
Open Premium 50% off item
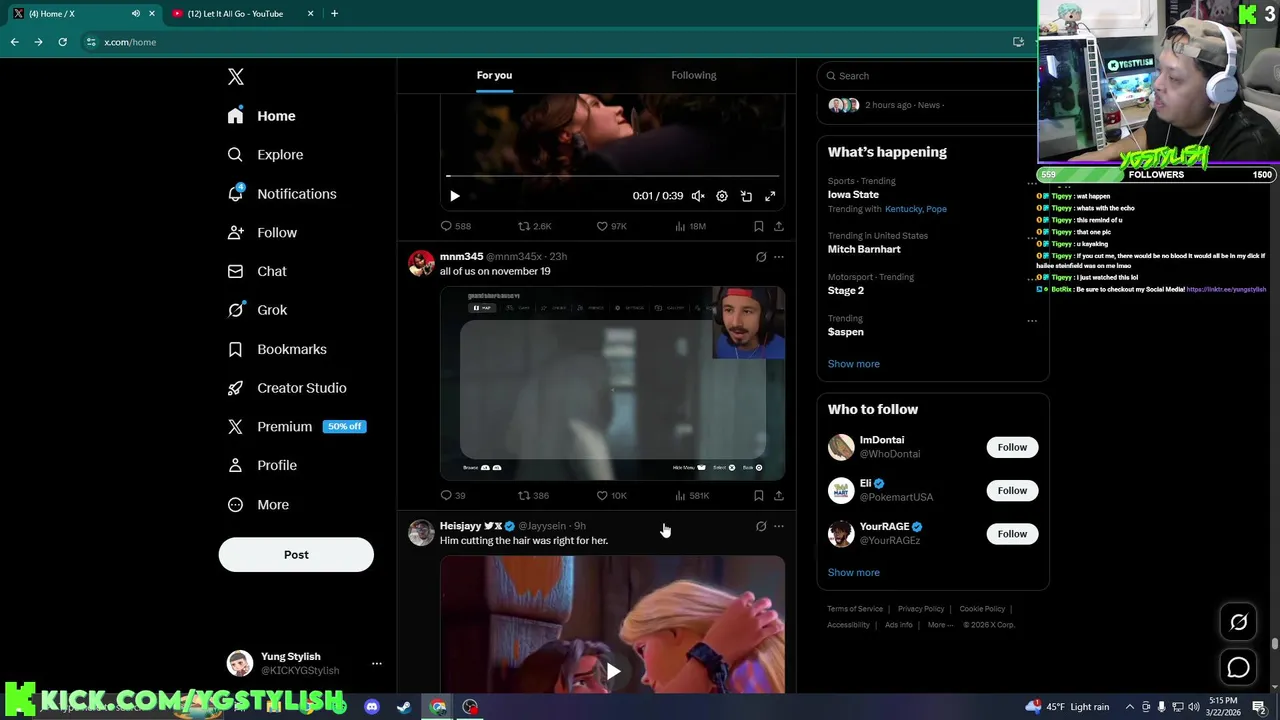point(297,427)
